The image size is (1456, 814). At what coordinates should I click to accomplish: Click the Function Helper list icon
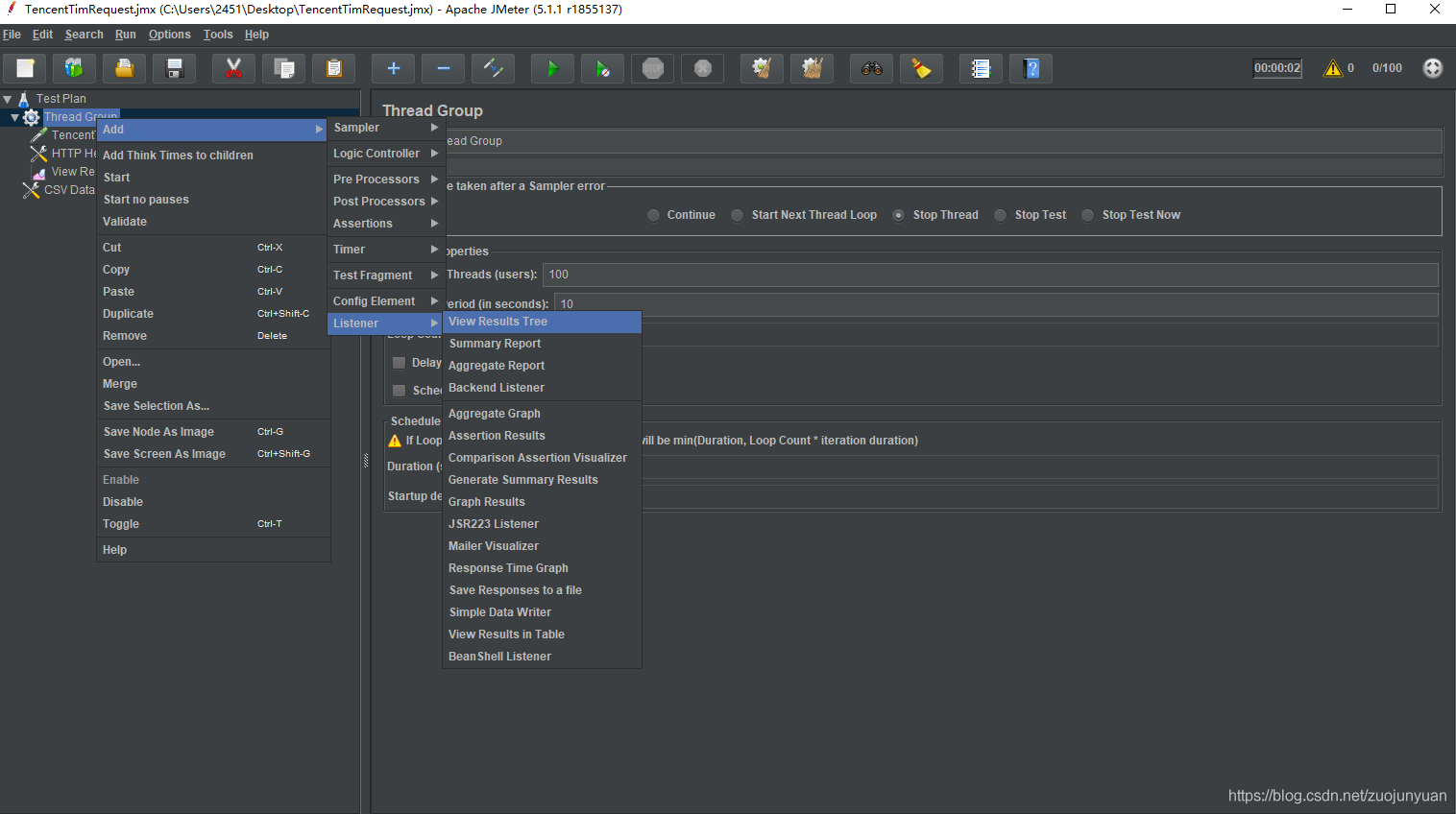point(981,68)
